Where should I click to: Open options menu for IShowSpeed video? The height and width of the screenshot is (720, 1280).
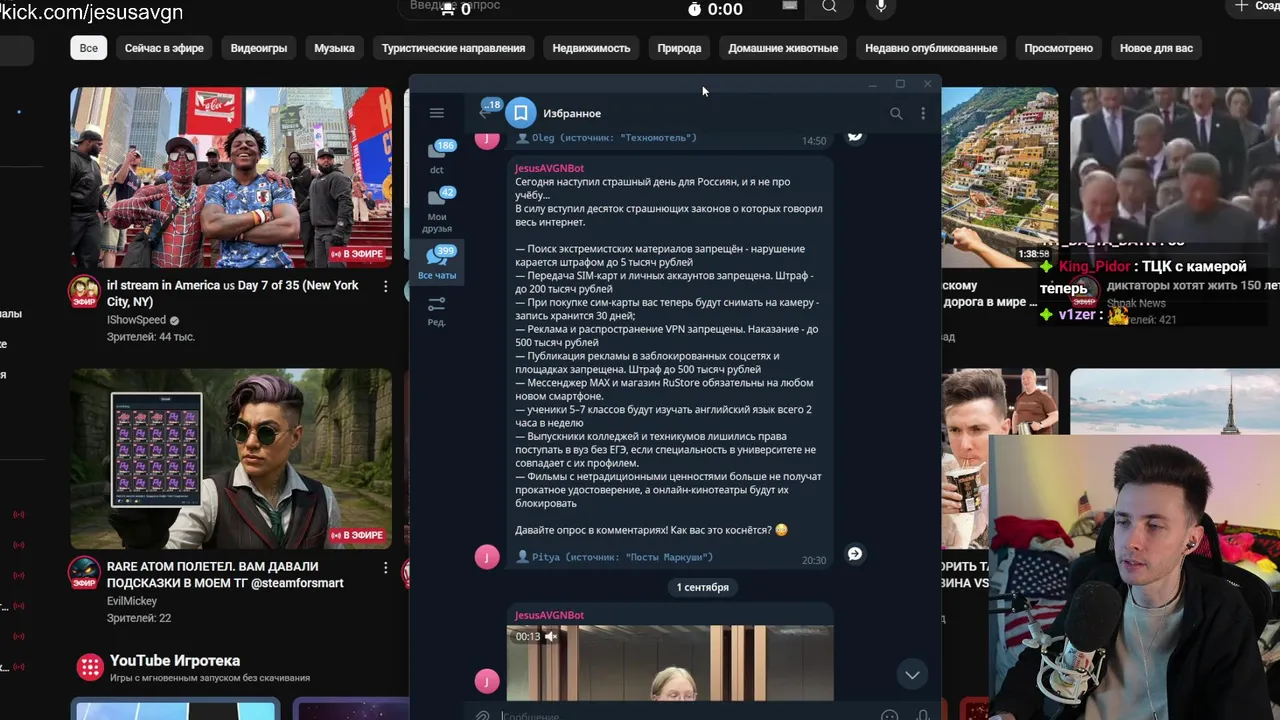(x=385, y=286)
